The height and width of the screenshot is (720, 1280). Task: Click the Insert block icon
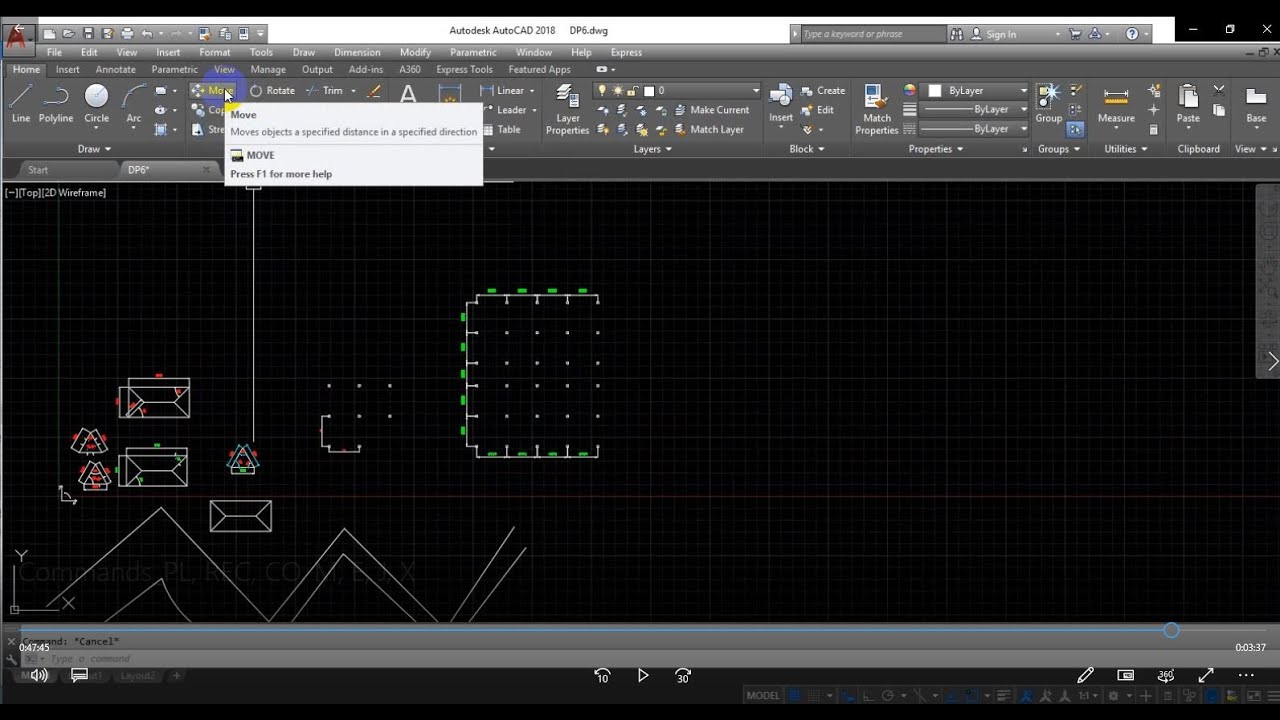(x=781, y=103)
